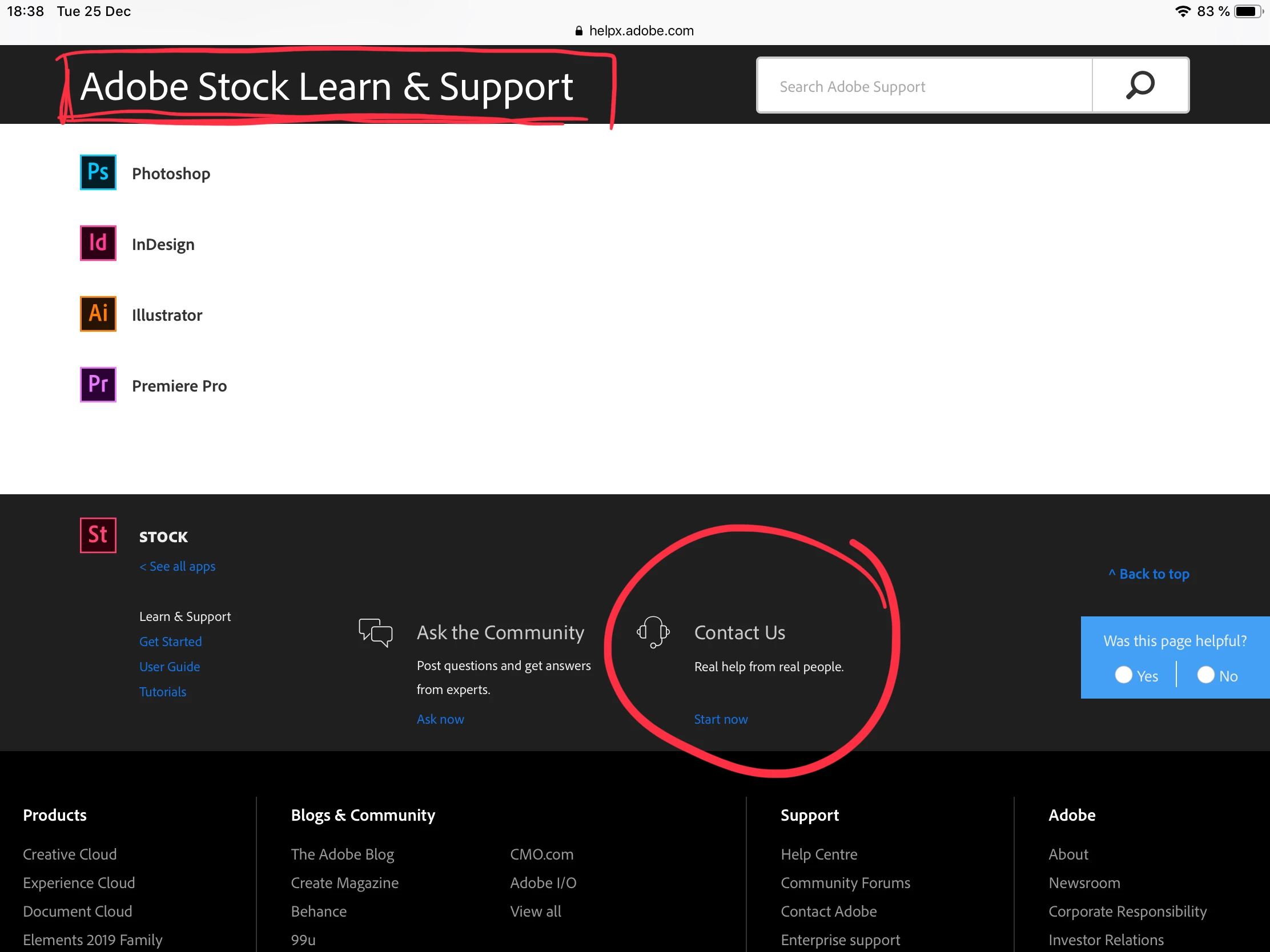Select No for page helpful
The image size is (1270, 952).
[x=1205, y=675]
